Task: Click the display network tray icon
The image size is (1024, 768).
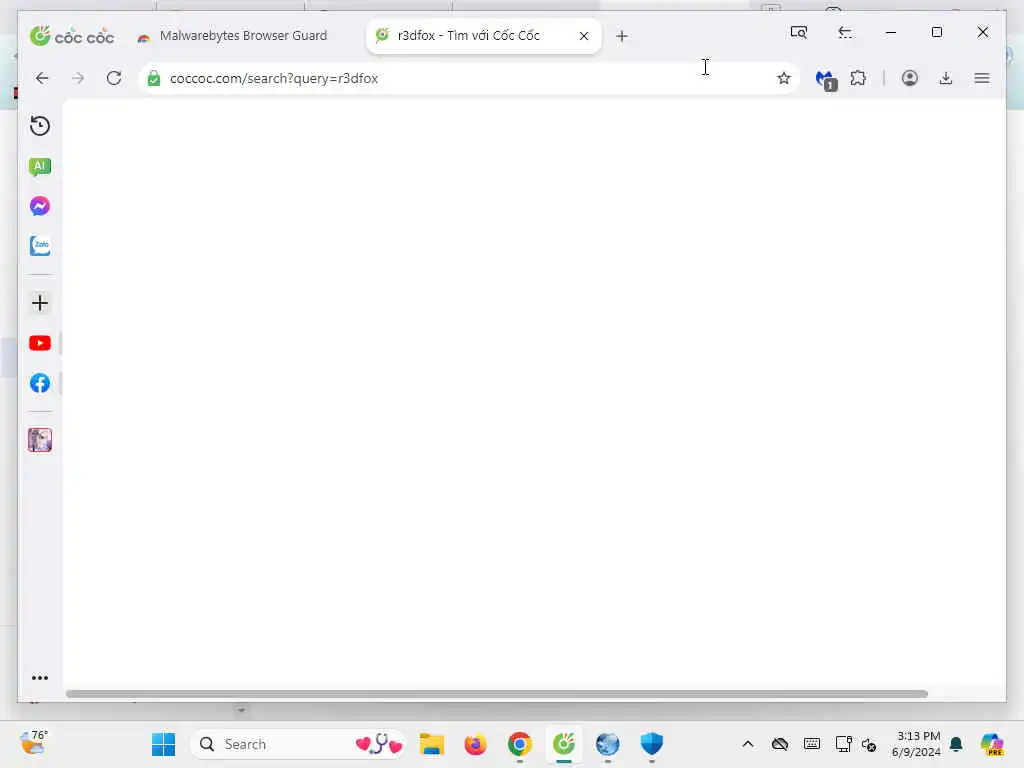Action: pos(843,744)
